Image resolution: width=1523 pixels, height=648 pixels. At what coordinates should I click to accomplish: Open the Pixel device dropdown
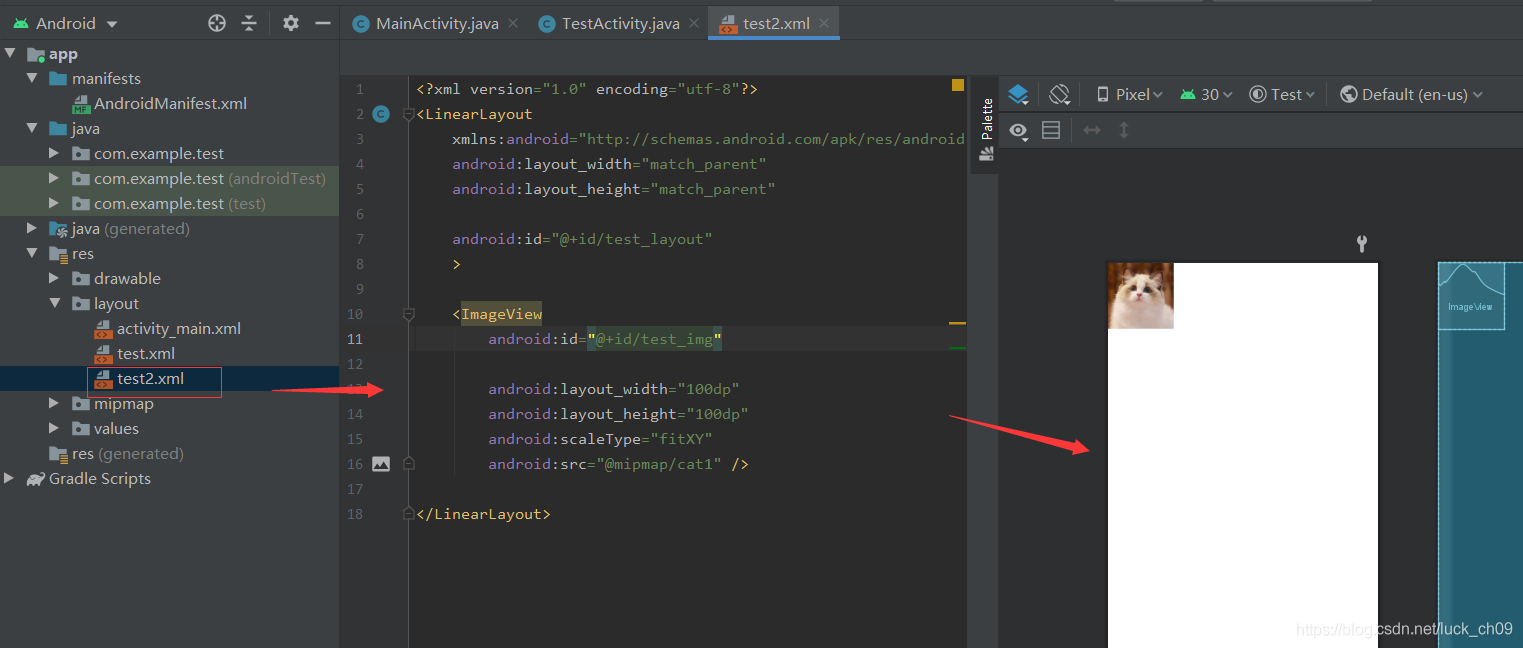tap(1130, 94)
